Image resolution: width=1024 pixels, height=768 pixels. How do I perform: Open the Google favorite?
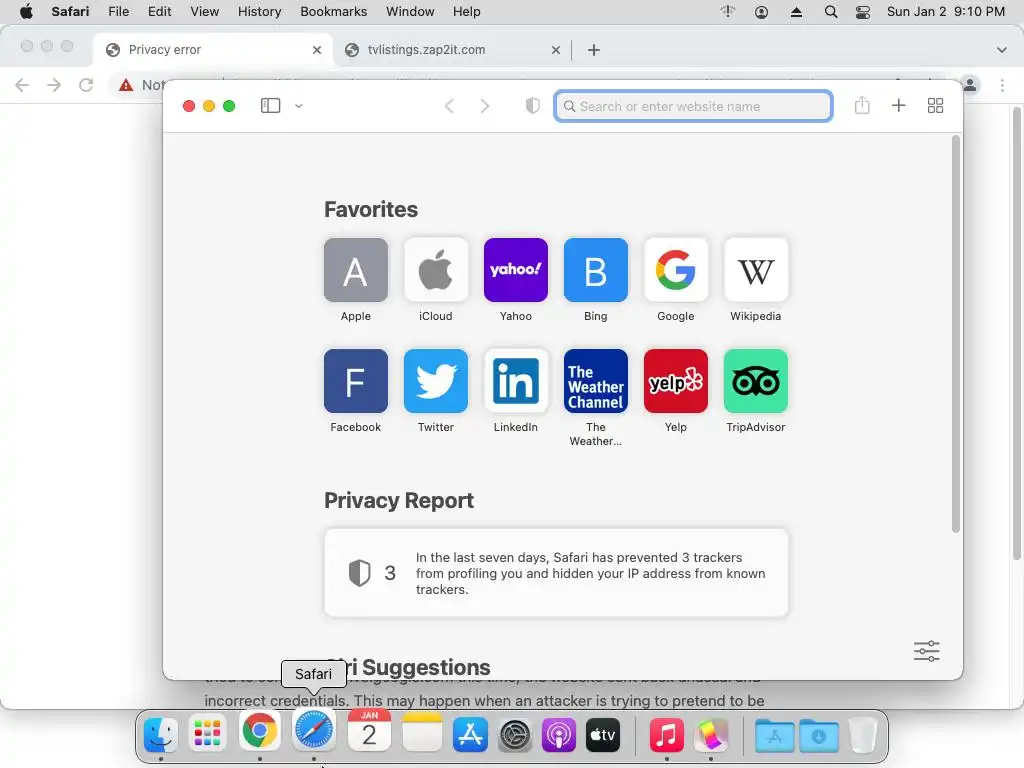[x=675, y=270]
